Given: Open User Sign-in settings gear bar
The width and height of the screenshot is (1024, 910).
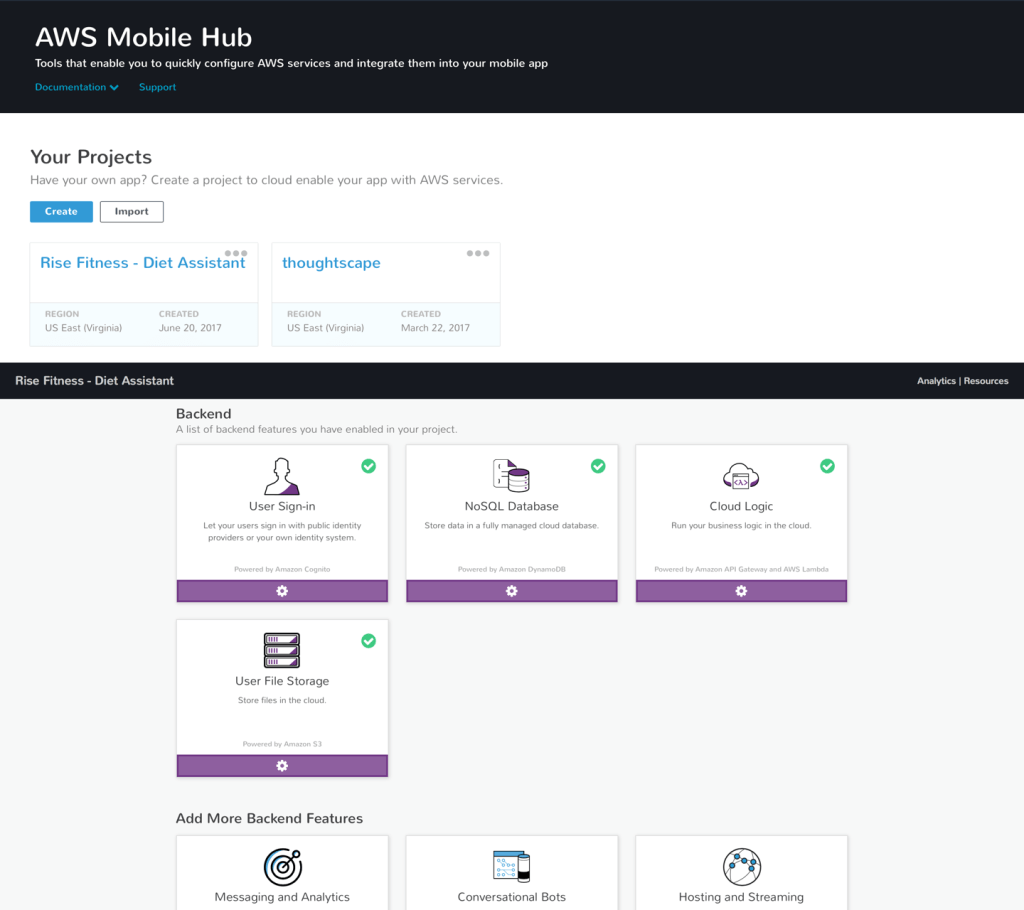Looking at the screenshot, I should (x=282, y=591).
